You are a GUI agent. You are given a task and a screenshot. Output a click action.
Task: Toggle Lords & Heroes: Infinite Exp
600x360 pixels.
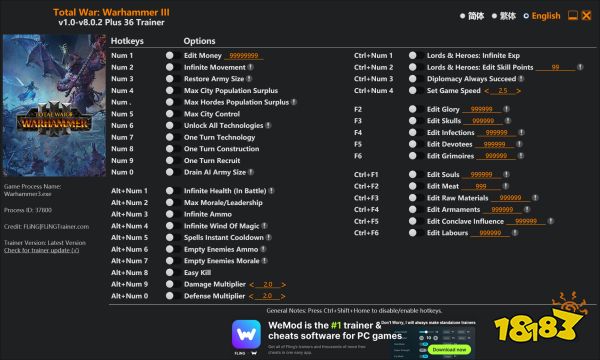412,55
